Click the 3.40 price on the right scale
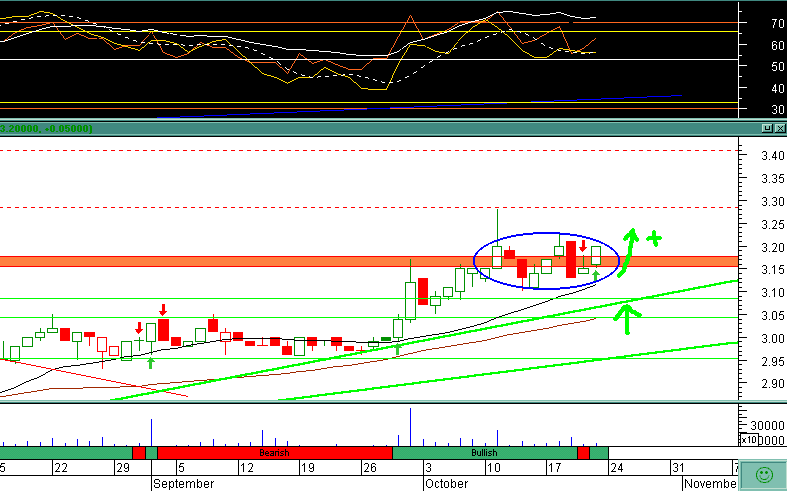787x491 pixels. point(772,156)
